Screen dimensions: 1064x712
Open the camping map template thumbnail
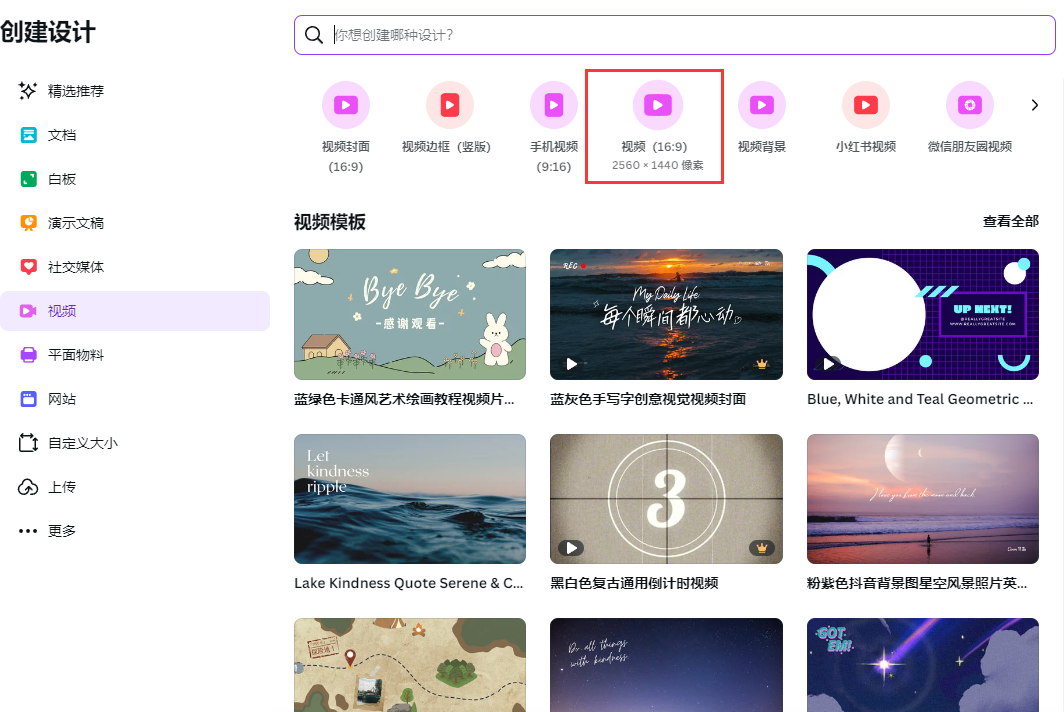[x=410, y=664]
